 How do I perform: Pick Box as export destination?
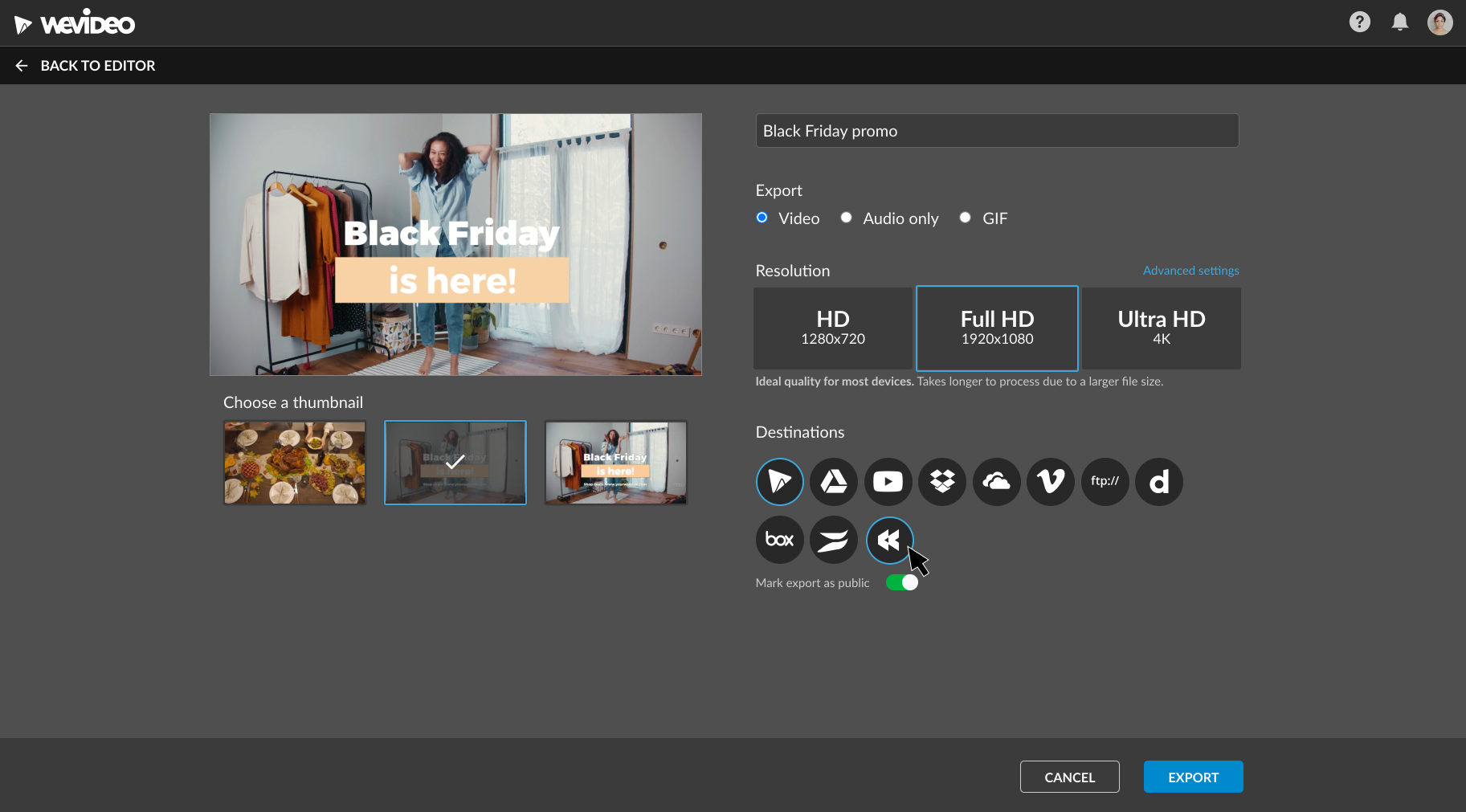point(779,540)
